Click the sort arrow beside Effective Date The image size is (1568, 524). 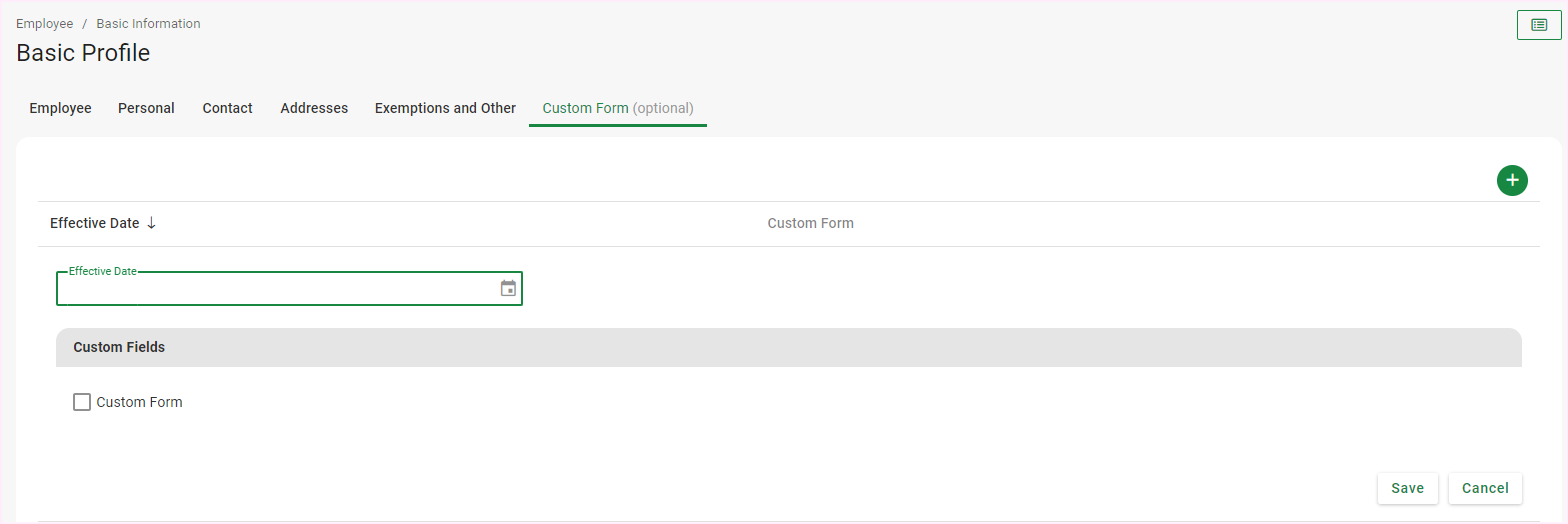[x=151, y=223]
